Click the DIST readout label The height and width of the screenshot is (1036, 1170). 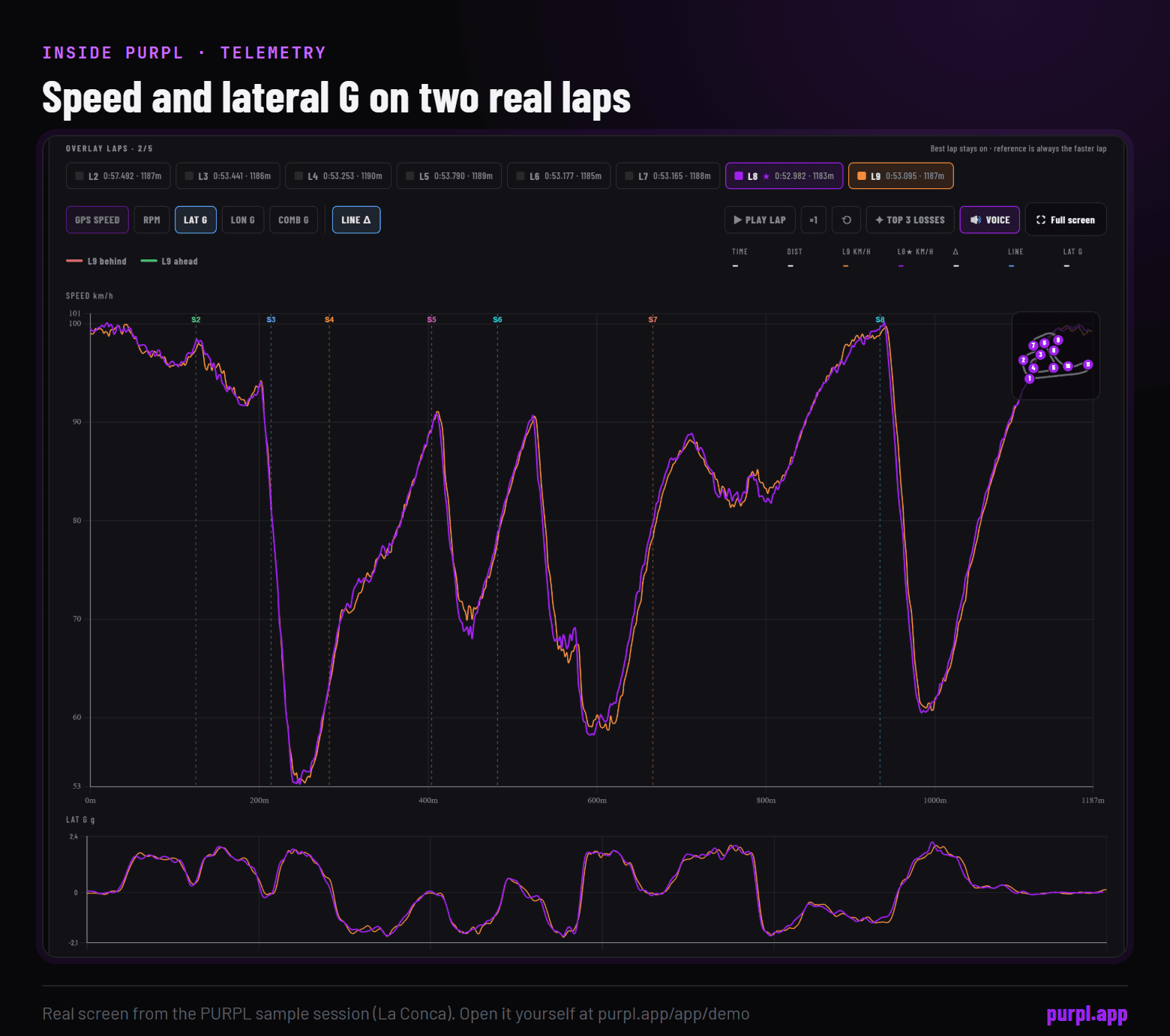(794, 252)
